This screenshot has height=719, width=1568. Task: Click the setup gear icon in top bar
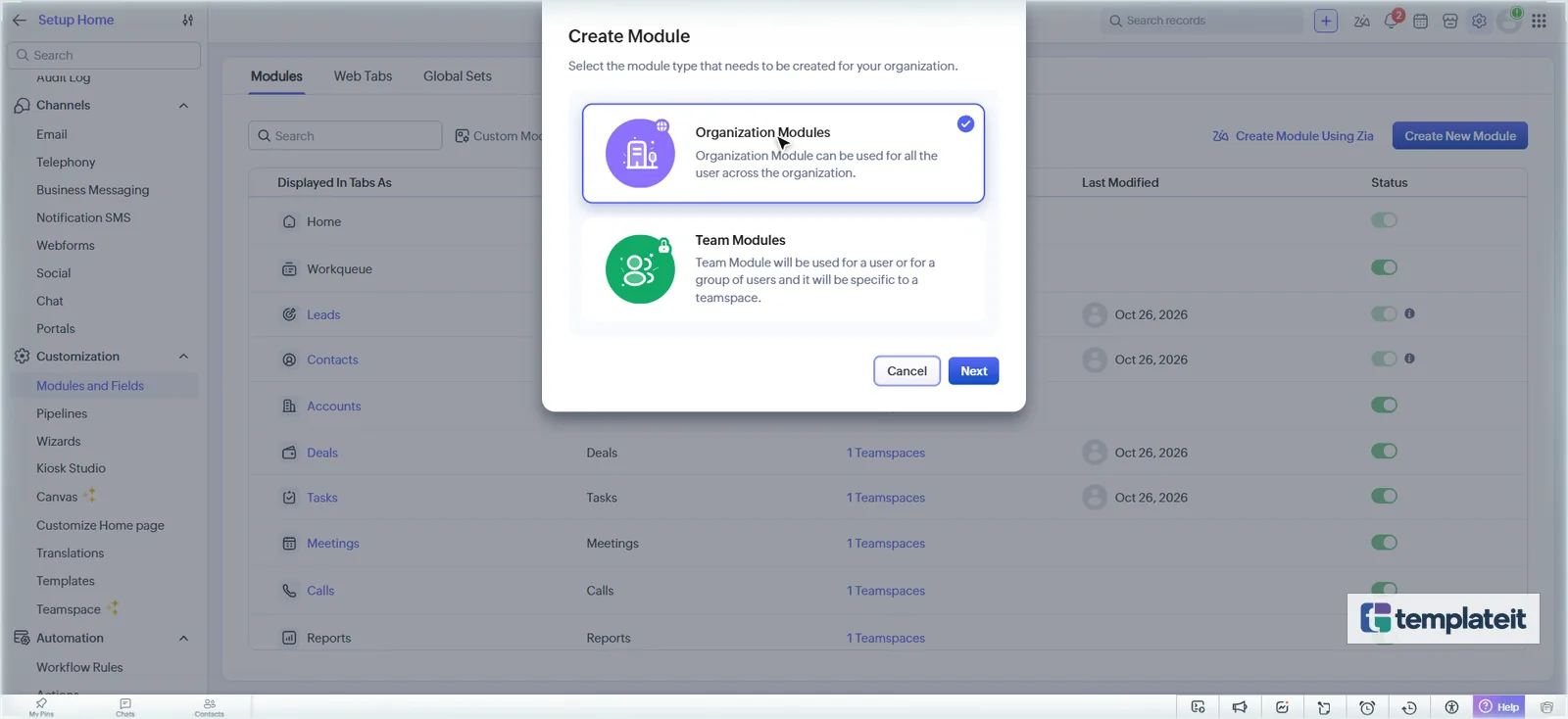(1479, 21)
